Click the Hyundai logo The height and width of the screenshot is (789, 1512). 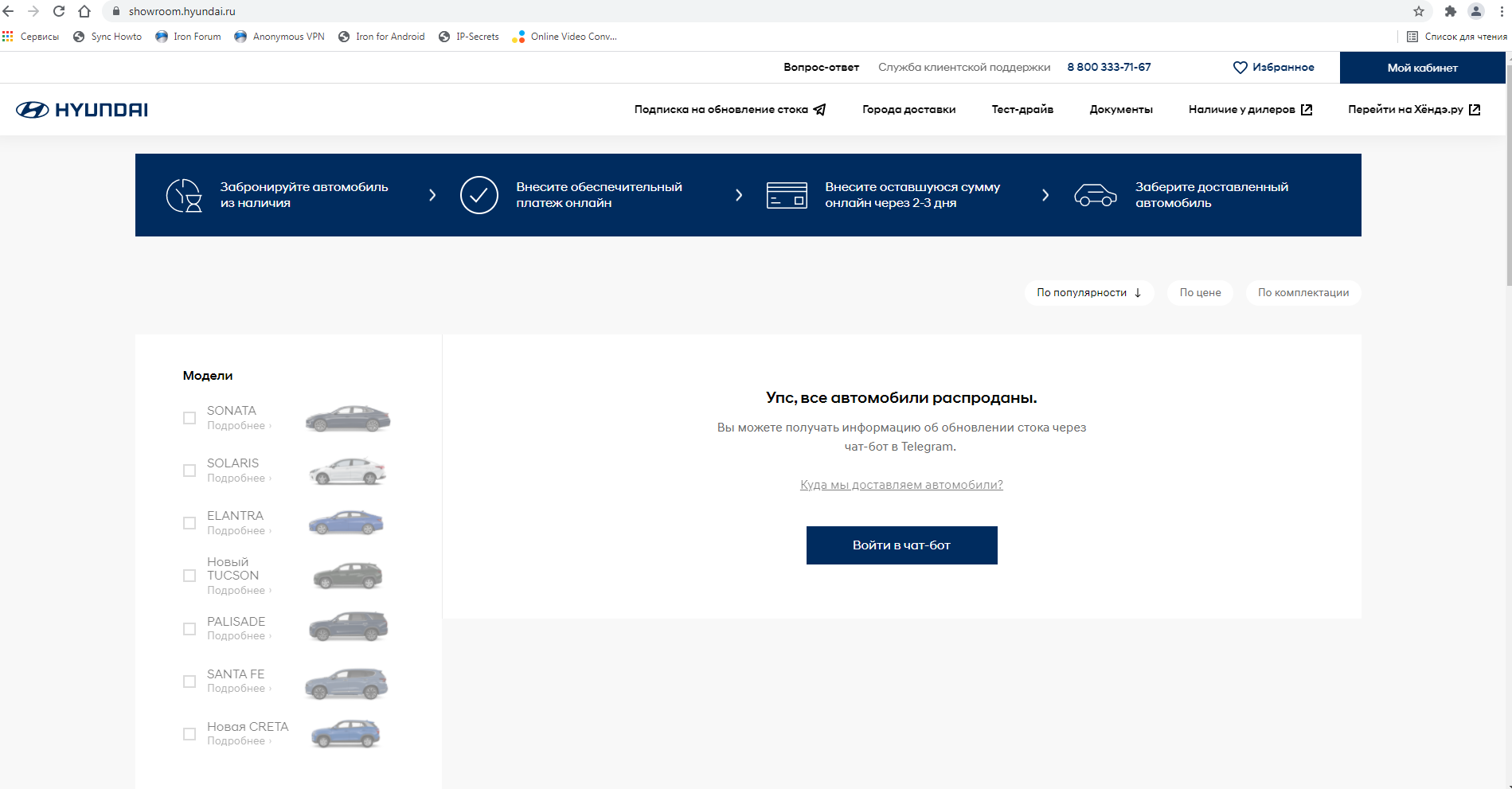82,110
